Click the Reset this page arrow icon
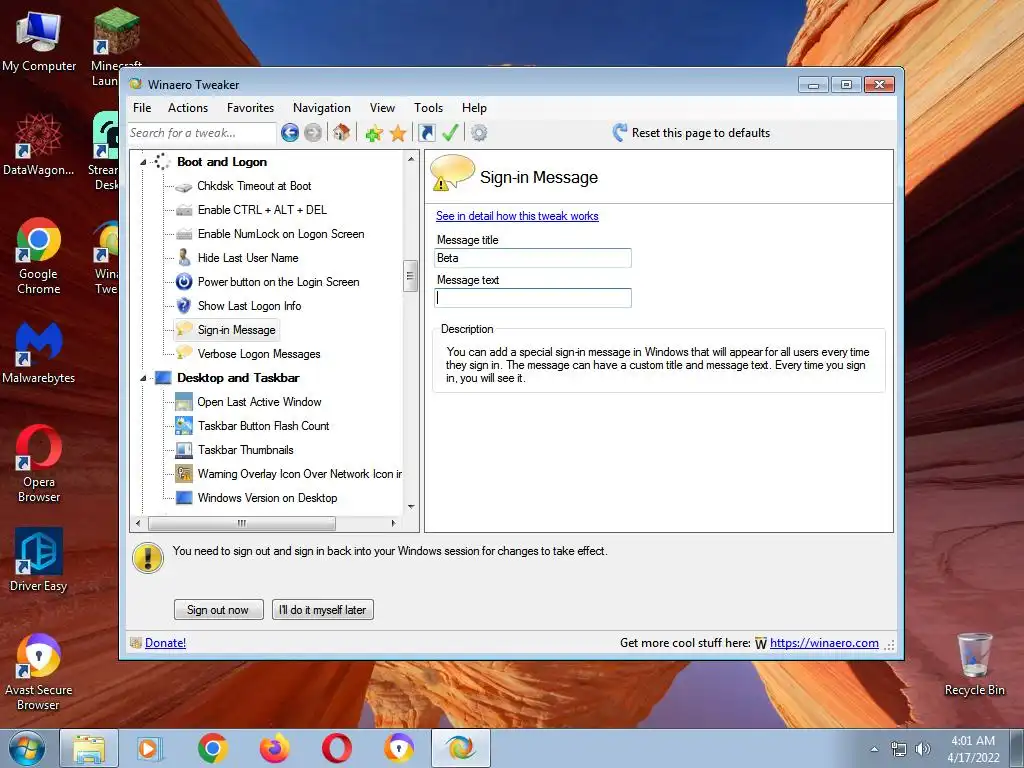The width and height of the screenshot is (1024, 768). coord(620,133)
